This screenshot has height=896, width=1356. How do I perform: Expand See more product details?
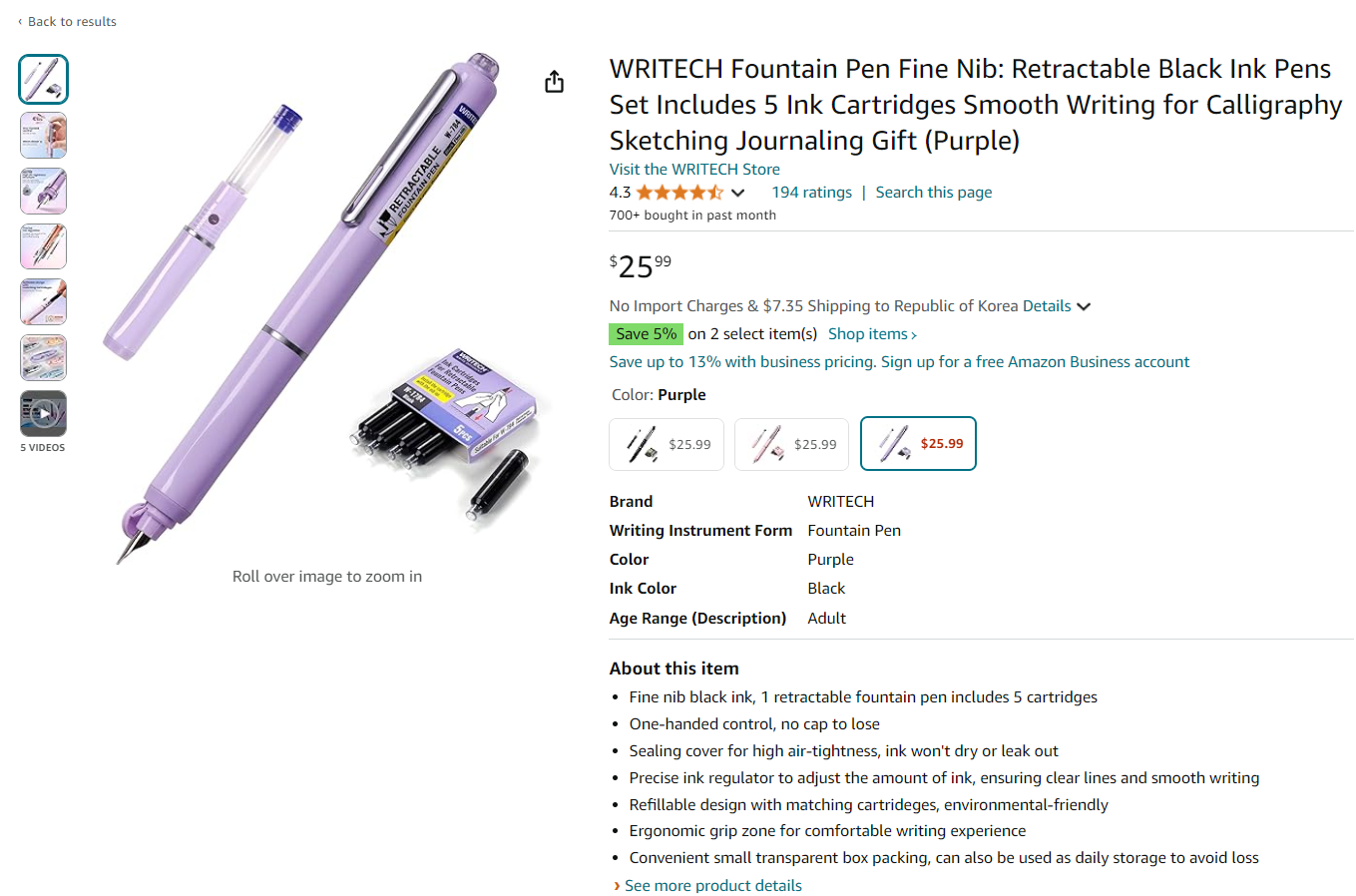click(x=712, y=886)
